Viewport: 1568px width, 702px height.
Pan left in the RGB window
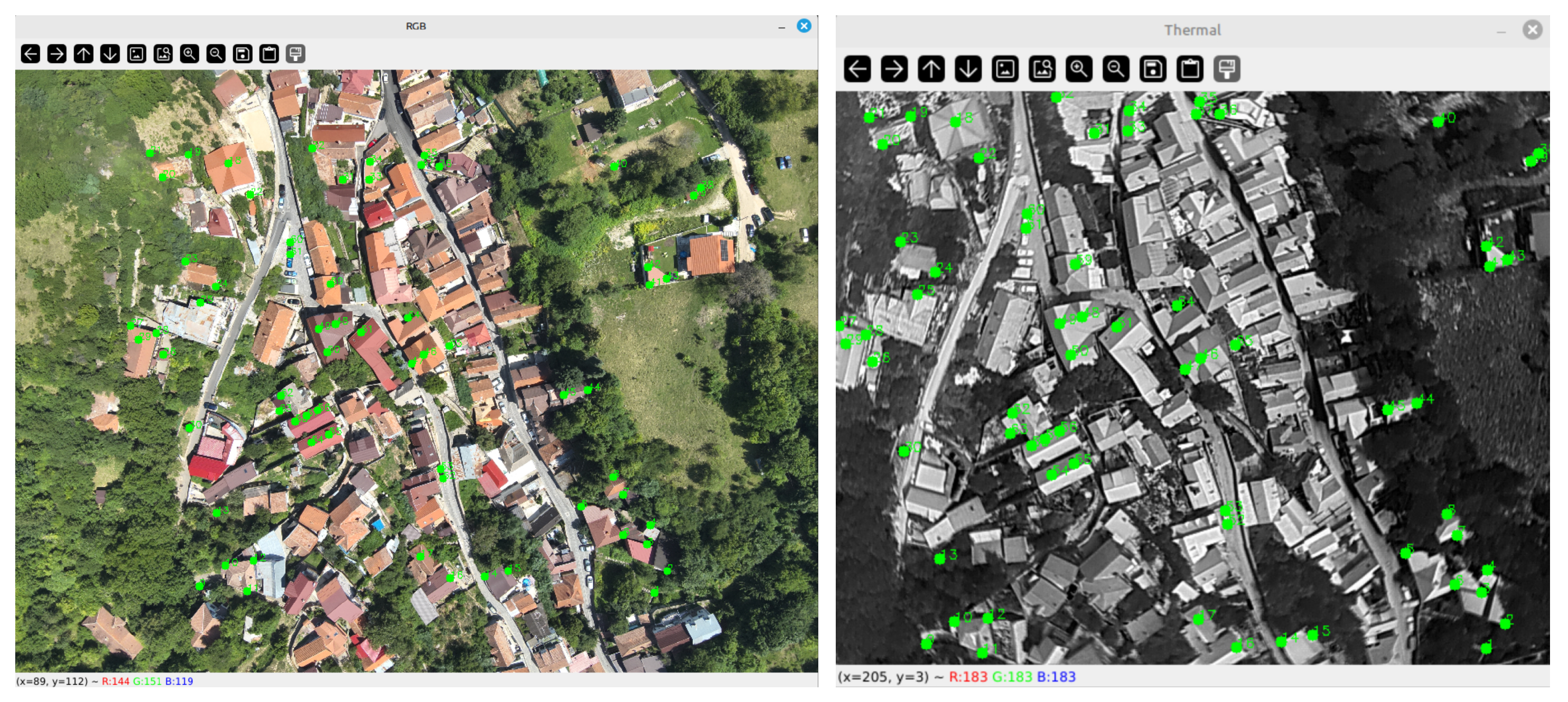[30, 54]
